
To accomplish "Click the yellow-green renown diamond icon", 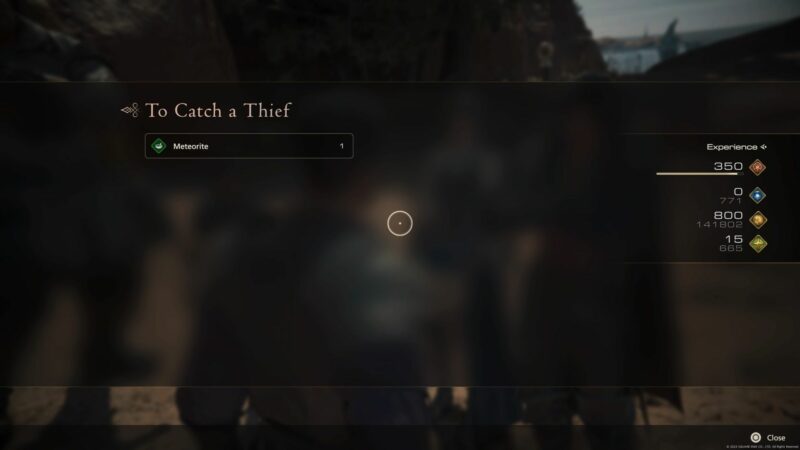I will point(758,243).
